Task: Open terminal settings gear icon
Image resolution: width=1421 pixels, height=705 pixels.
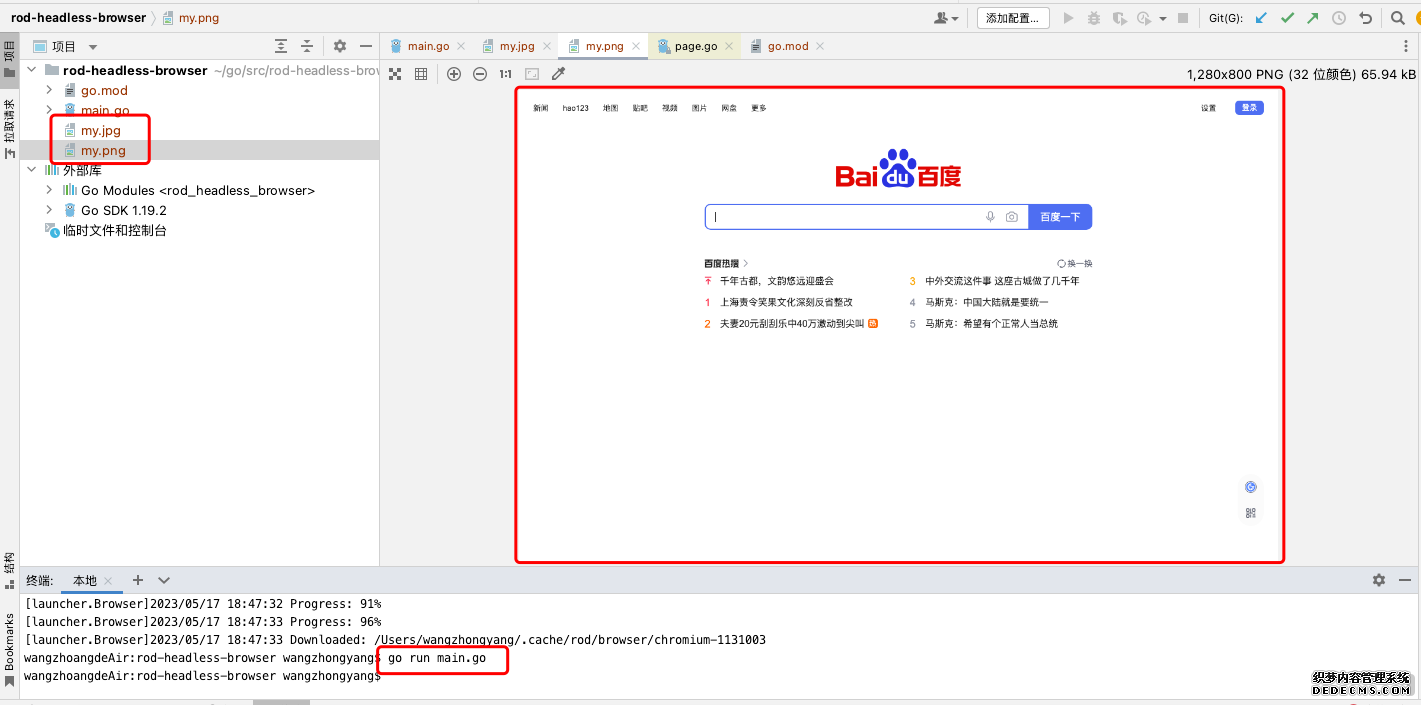Action: click(x=1379, y=580)
